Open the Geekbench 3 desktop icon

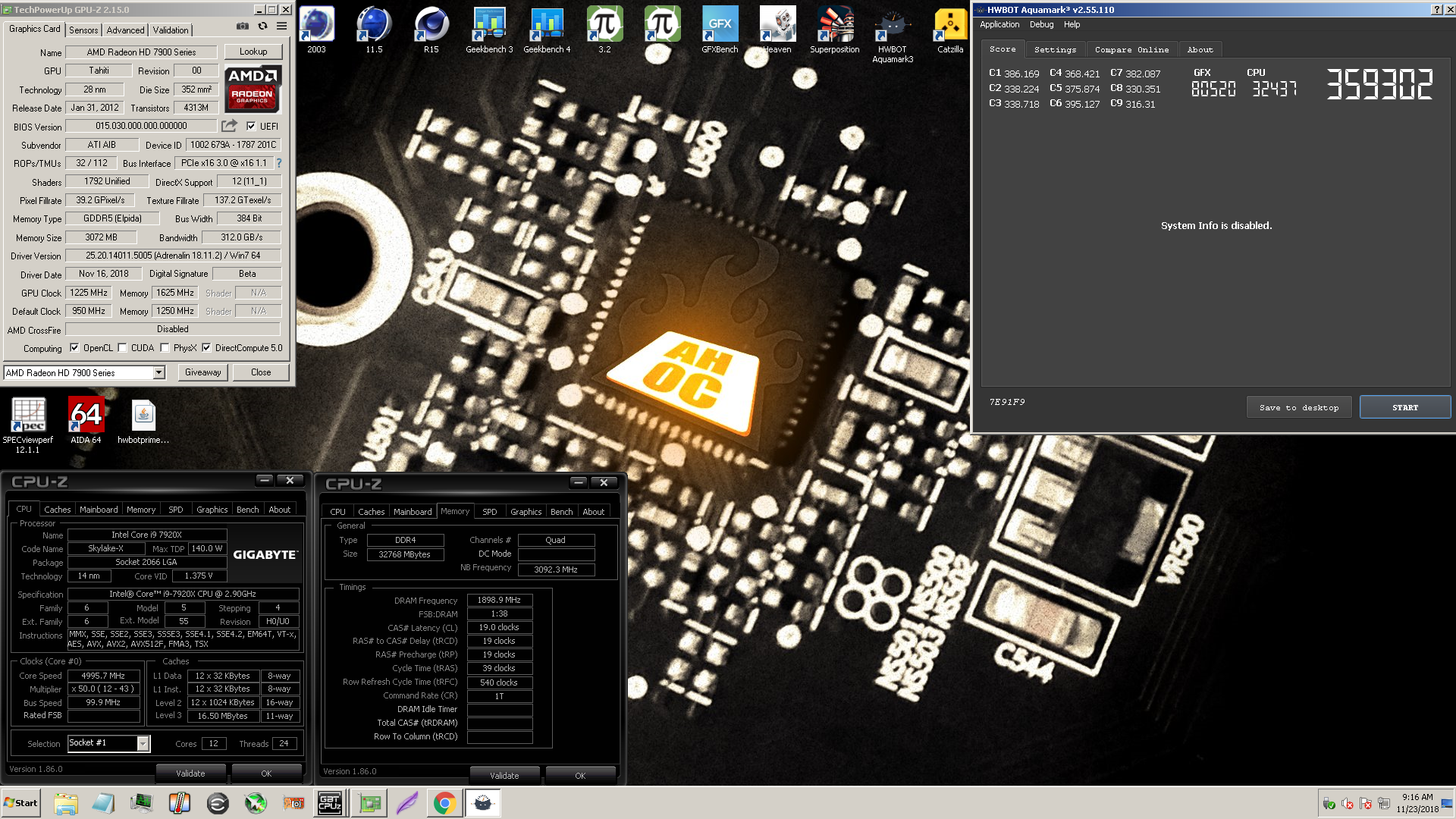point(489,30)
